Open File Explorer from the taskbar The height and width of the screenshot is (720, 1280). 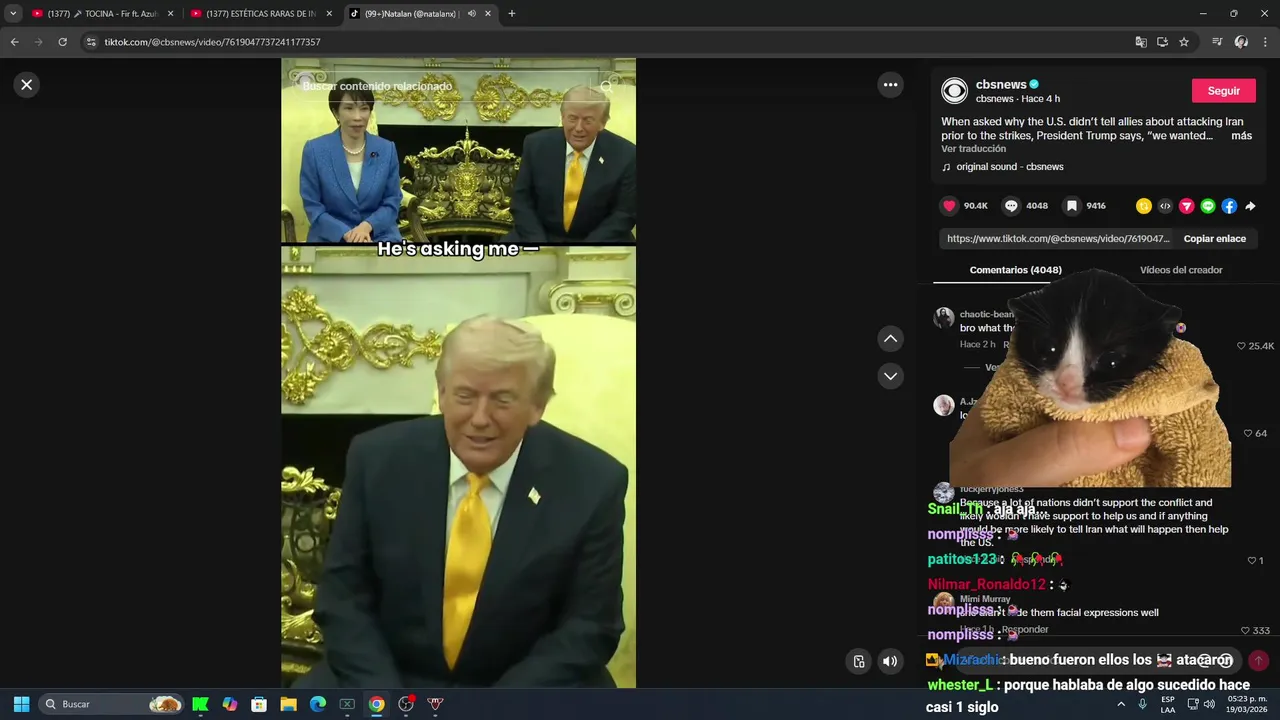point(288,704)
